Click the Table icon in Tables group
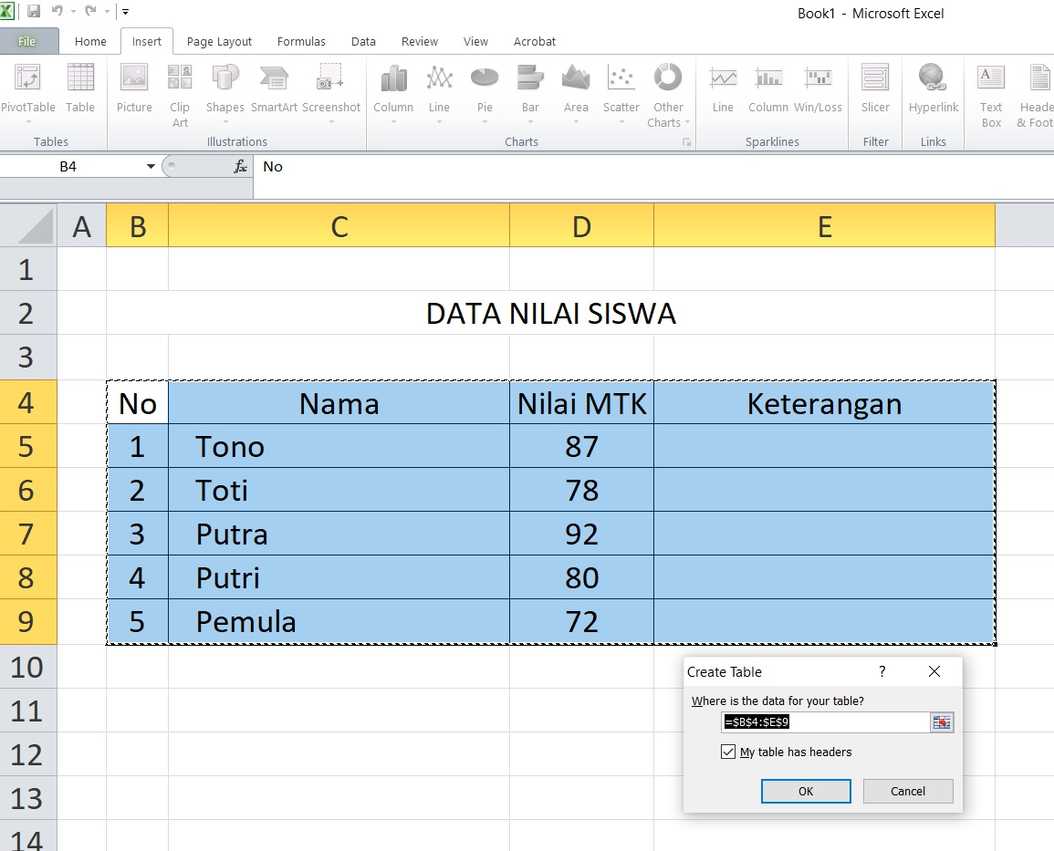 click(x=80, y=88)
